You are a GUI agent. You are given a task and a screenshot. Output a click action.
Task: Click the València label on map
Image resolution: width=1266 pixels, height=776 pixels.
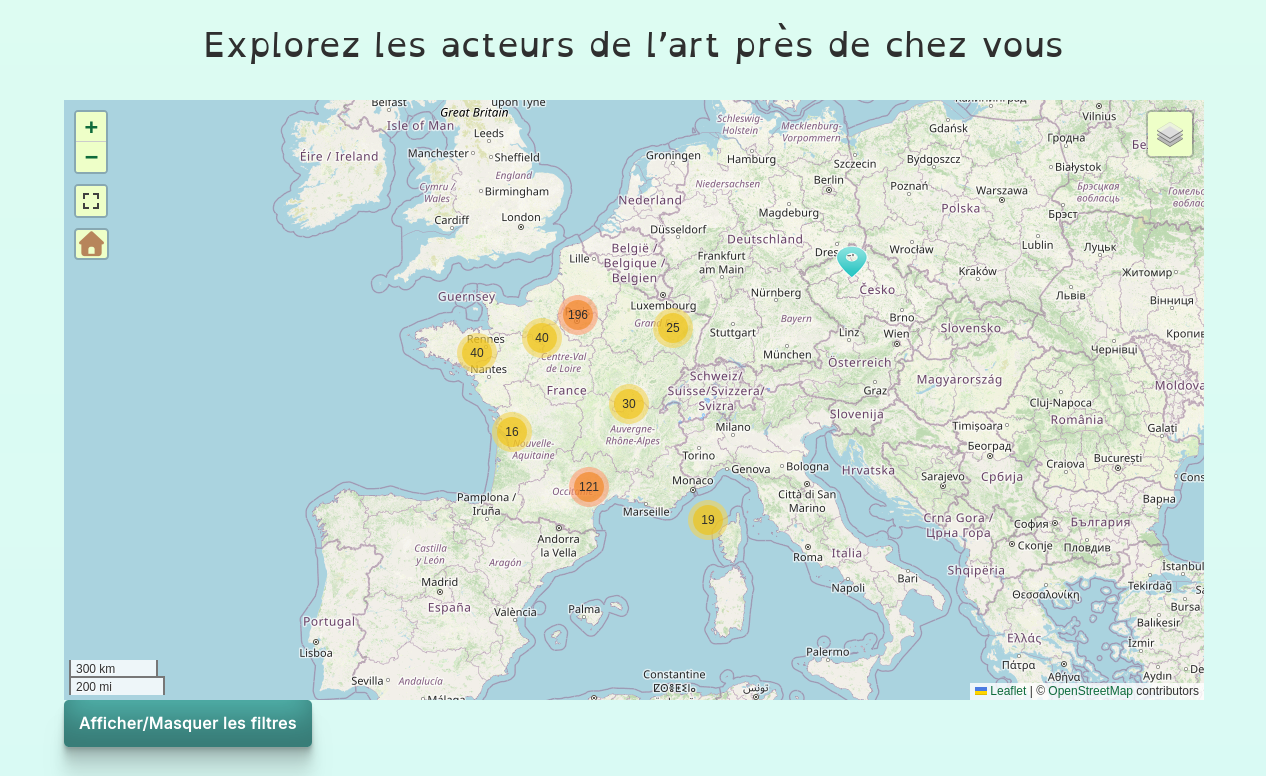click(x=516, y=612)
